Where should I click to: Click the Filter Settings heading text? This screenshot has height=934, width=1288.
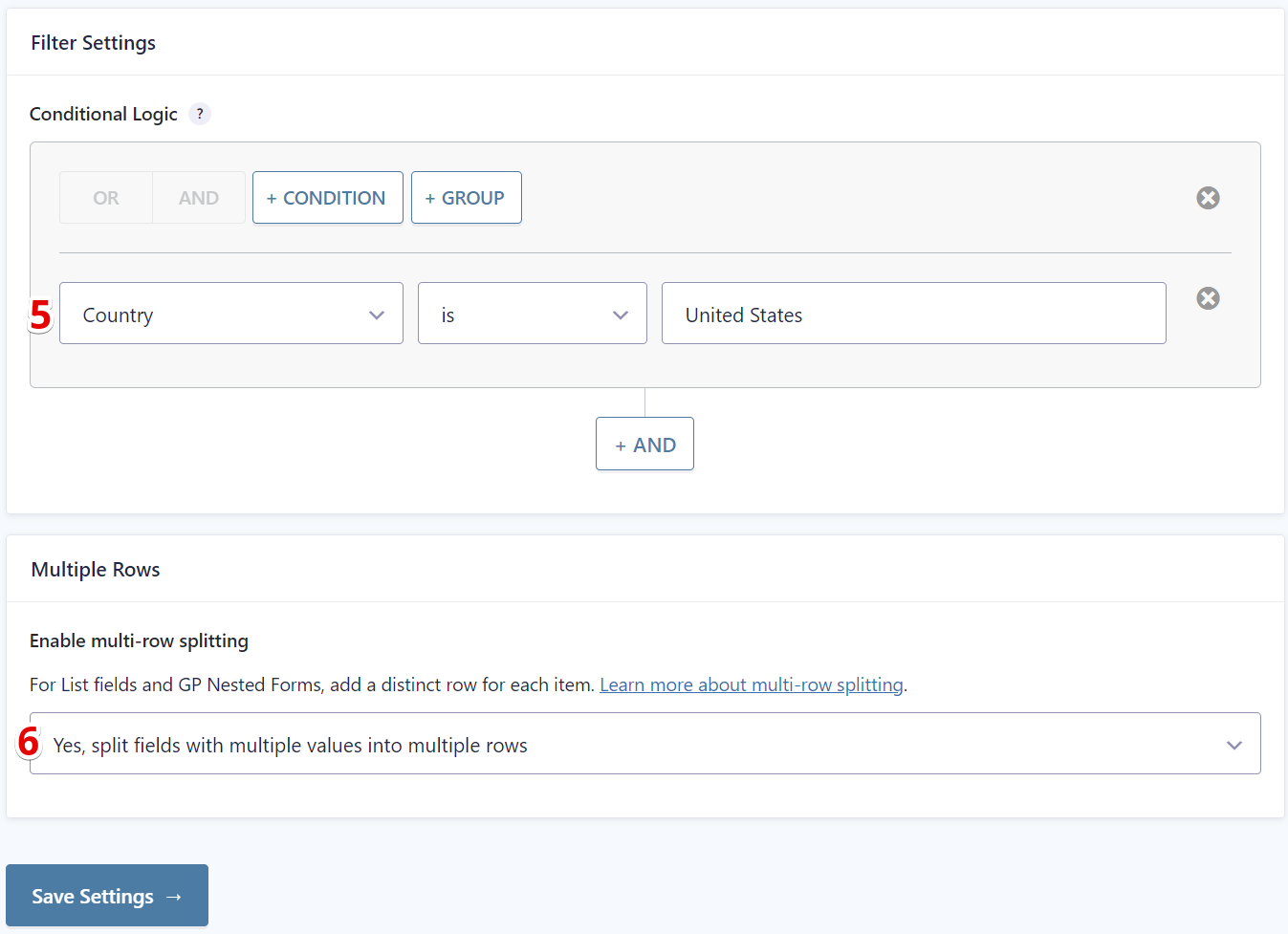point(93,43)
